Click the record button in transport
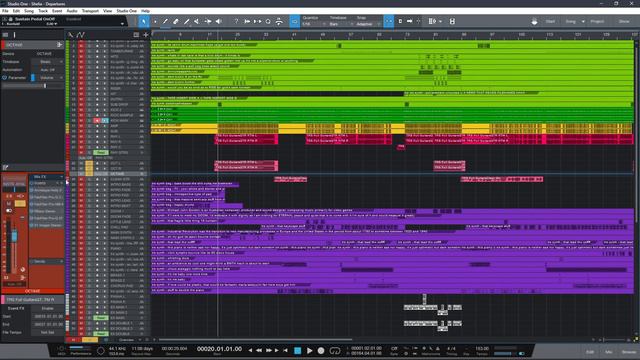The width and height of the screenshot is (640, 360). pyautogui.click(x=321, y=350)
